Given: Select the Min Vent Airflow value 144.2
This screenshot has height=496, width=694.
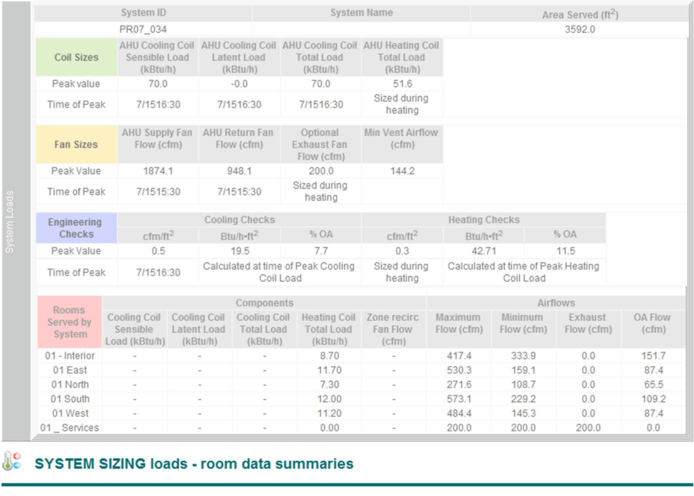Looking at the screenshot, I should coord(402,171).
